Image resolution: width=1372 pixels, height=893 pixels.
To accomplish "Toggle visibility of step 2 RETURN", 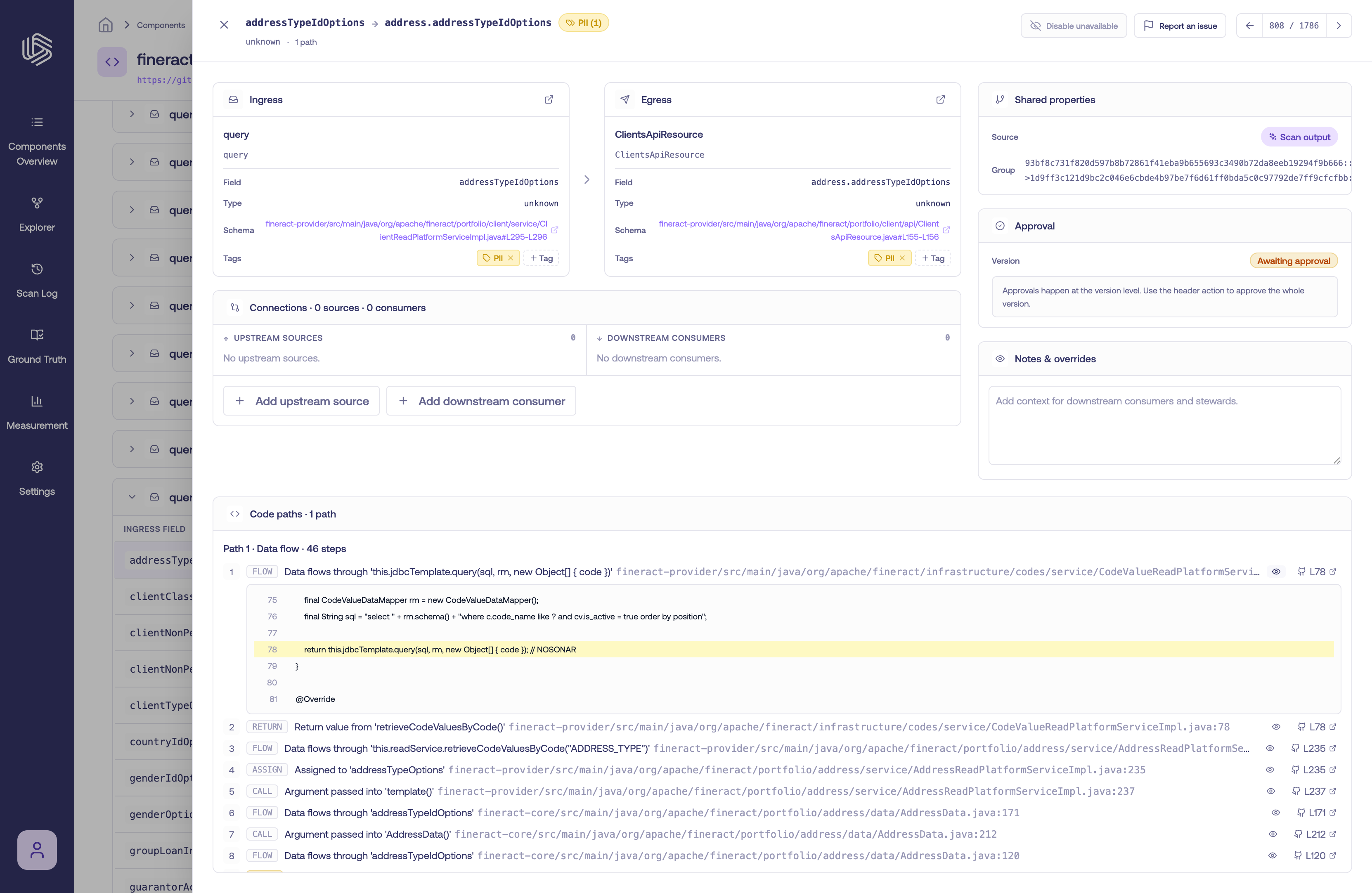I will pyautogui.click(x=1276, y=727).
